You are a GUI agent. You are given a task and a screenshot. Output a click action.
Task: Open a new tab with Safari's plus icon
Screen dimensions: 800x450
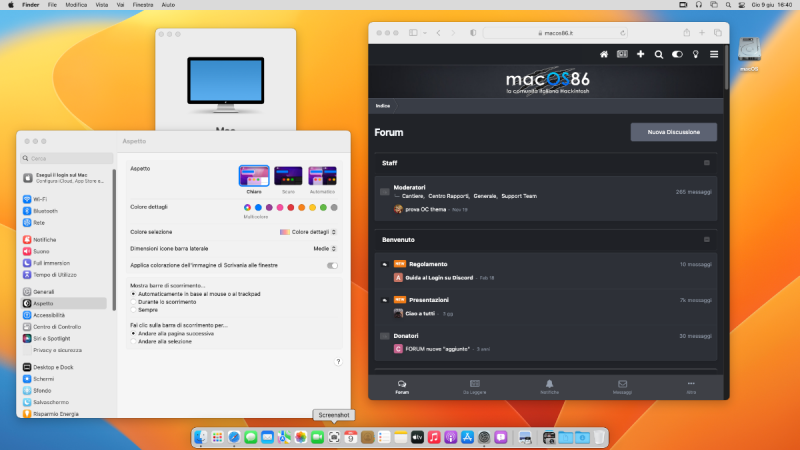click(x=702, y=33)
